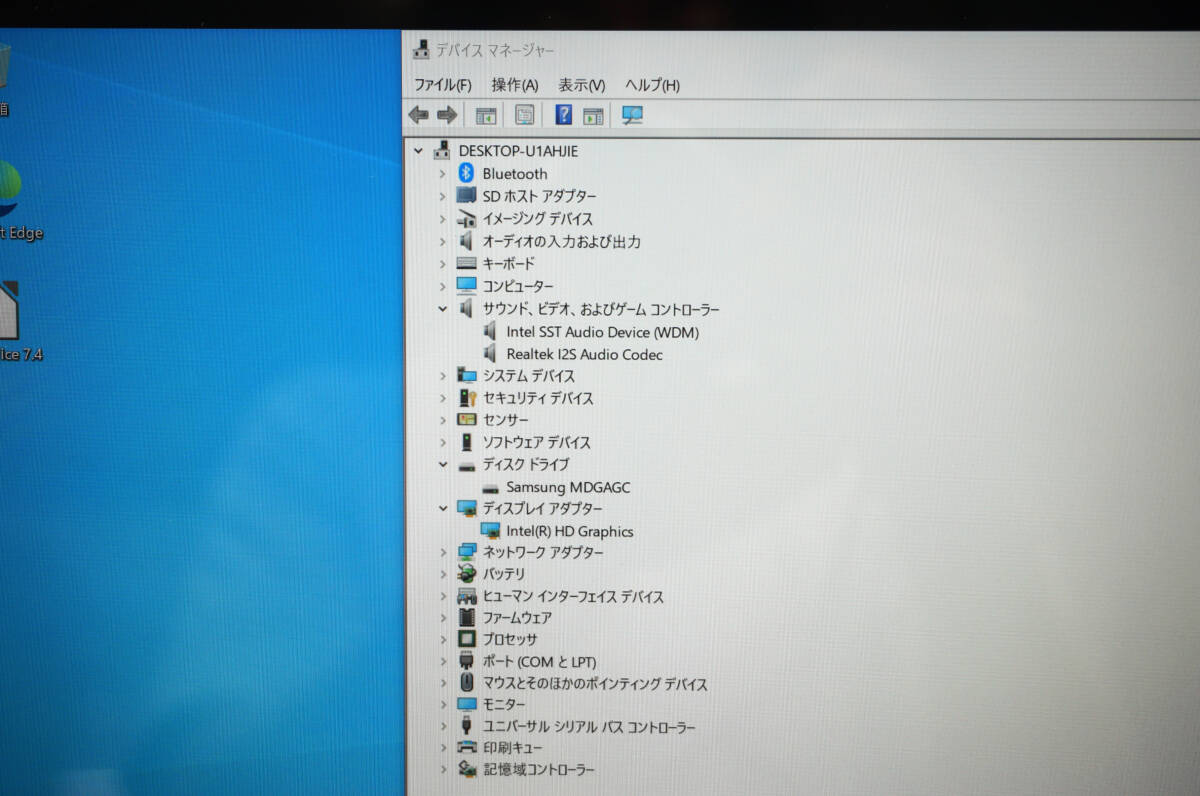Collapse the ディスプレイ アダプター category

point(442,508)
